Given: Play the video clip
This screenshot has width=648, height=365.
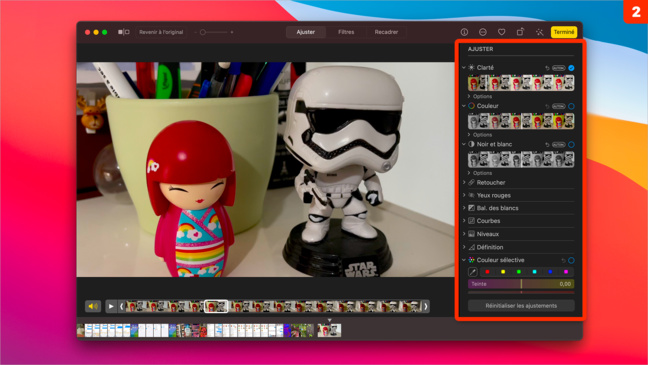Looking at the screenshot, I should pyautogui.click(x=111, y=306).
